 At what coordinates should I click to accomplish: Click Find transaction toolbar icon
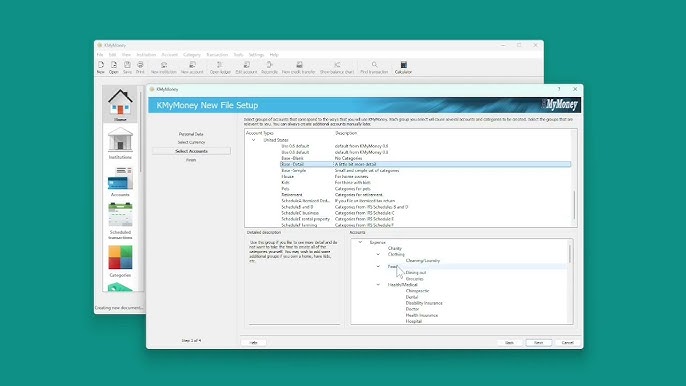(374, 67)
